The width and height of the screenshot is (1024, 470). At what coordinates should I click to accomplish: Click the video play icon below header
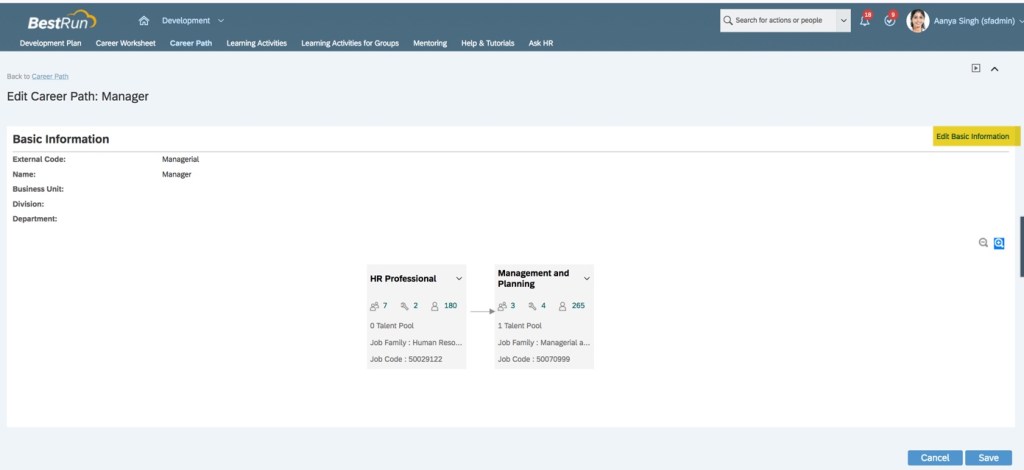pos(976,68)
